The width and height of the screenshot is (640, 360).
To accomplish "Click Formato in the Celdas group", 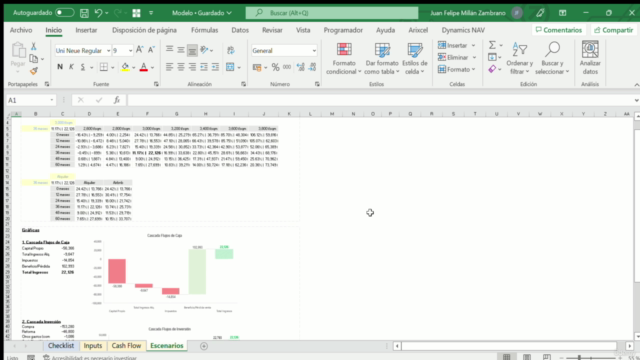I will (456, 69).
